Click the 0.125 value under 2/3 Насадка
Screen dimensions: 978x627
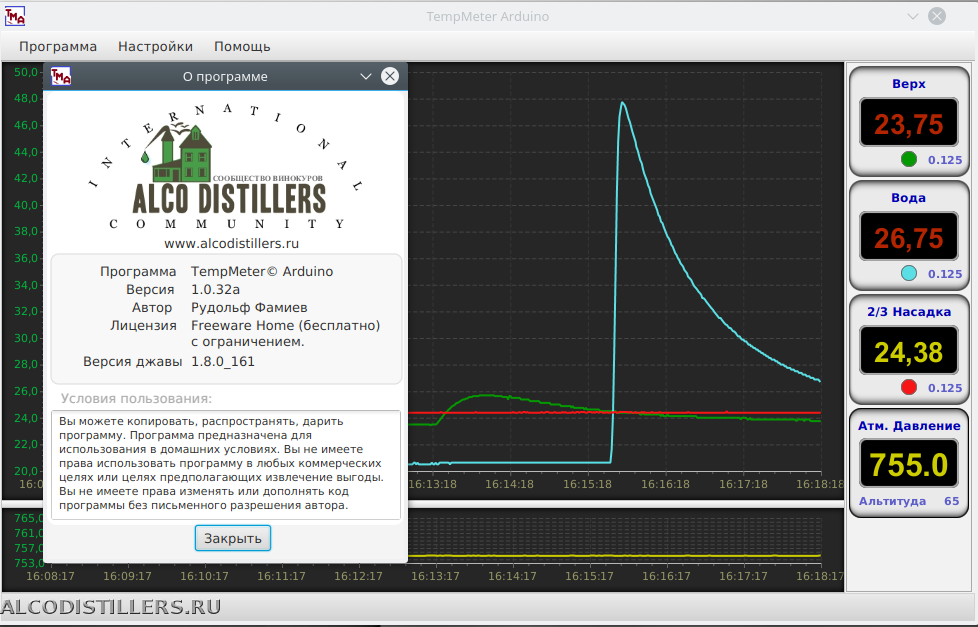(x=945, y=387)
